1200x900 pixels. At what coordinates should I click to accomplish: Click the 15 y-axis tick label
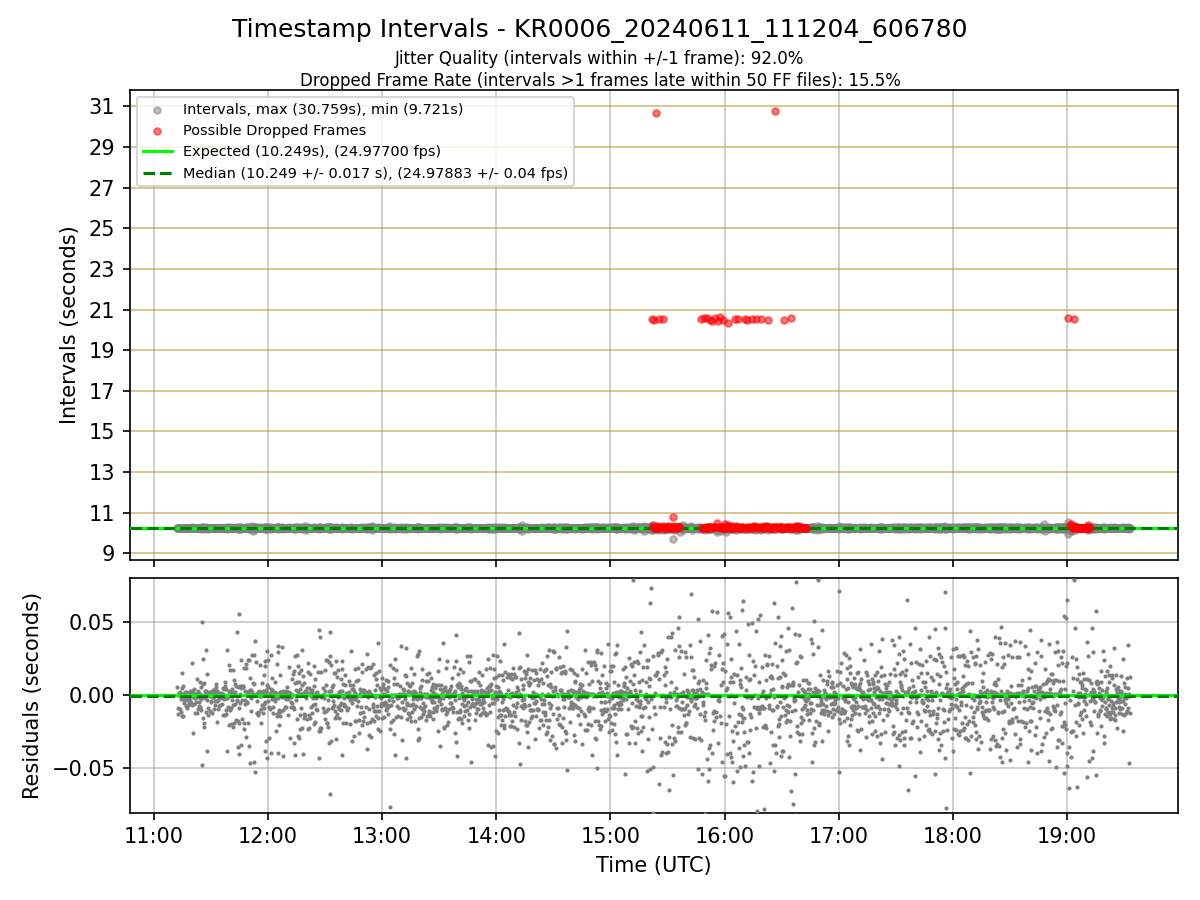click(x=103, y=431)
